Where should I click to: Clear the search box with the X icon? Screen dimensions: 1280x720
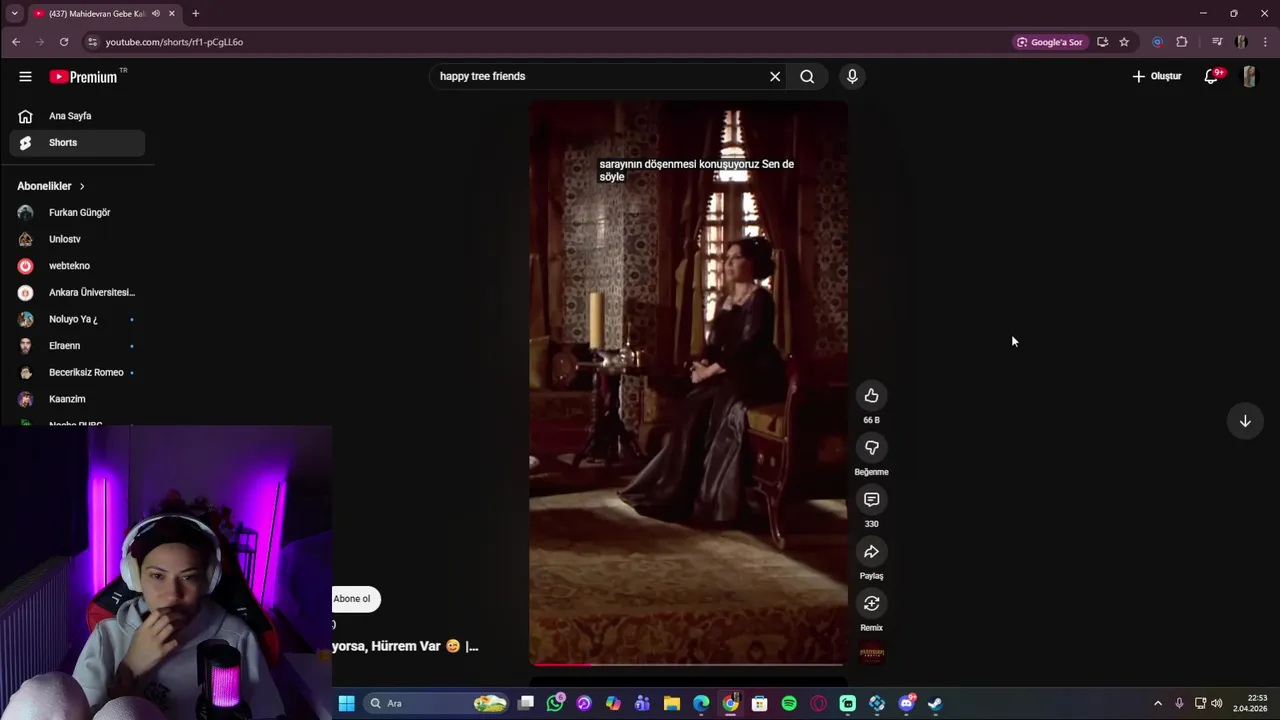pos(775,76)
